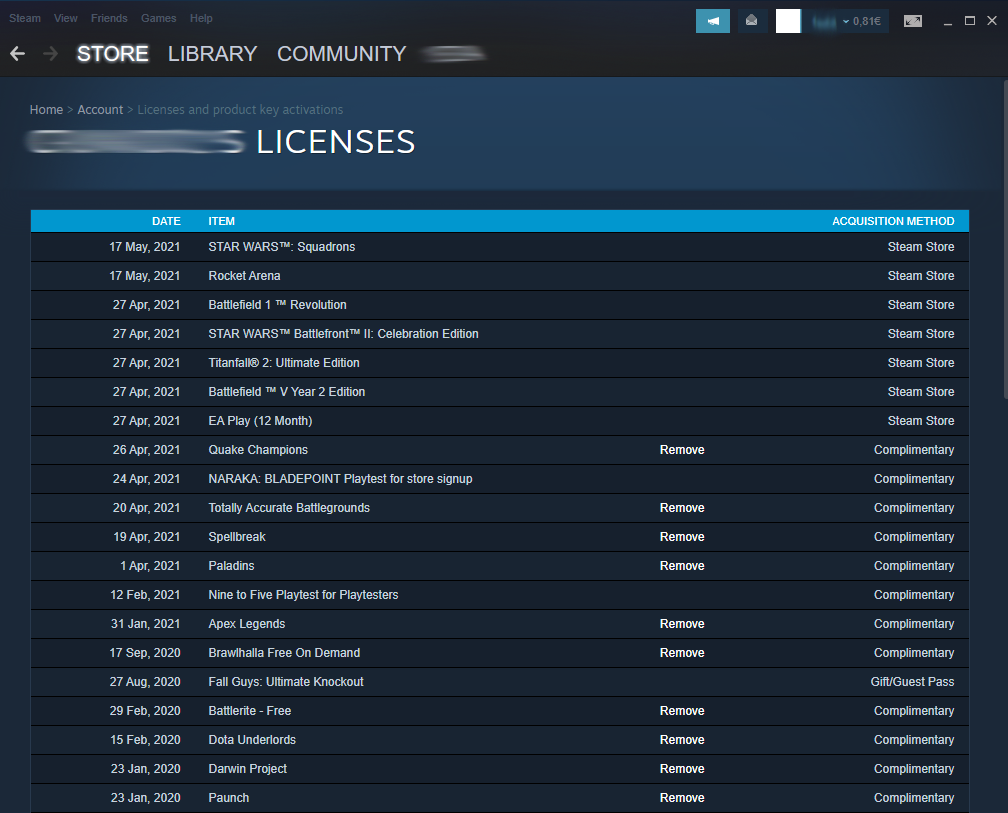Viewport: 1008px width, 813px height.
Task: Open the Steam menu
Action: (x=25, y=18)
